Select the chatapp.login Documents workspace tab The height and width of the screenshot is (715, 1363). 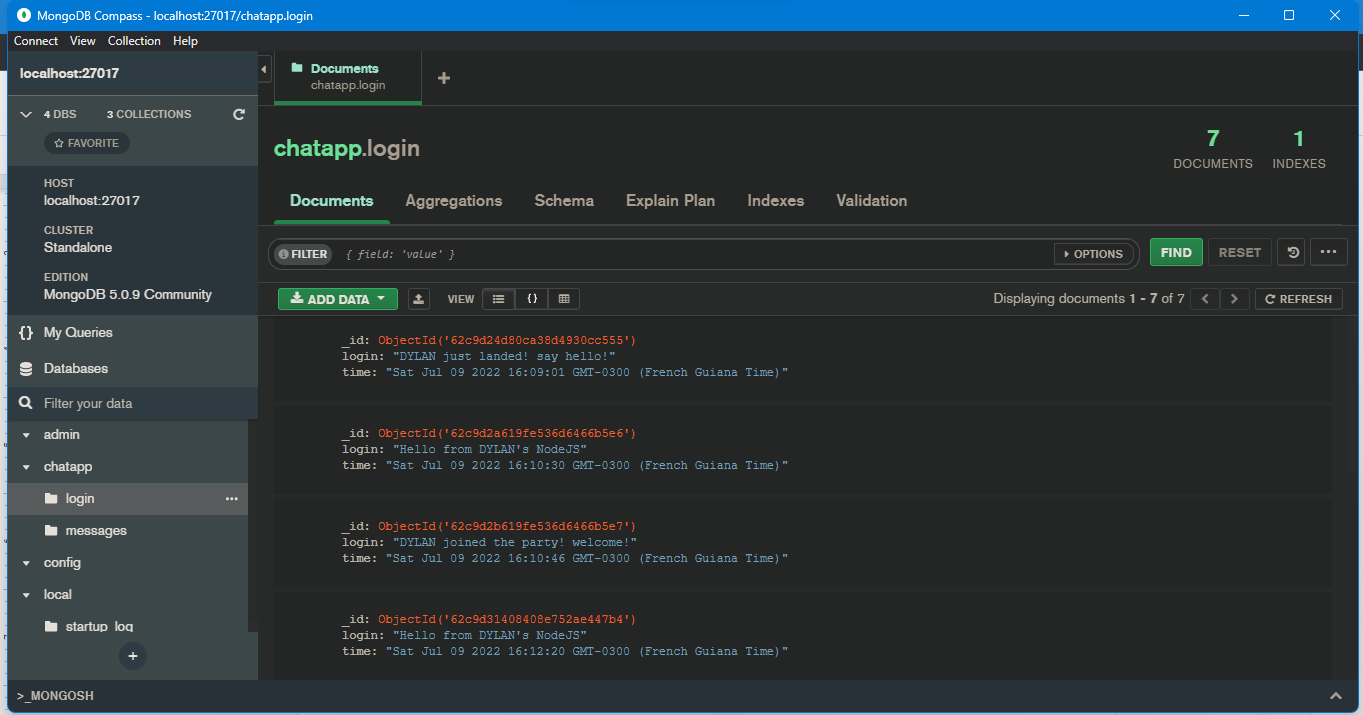point(348,77)
